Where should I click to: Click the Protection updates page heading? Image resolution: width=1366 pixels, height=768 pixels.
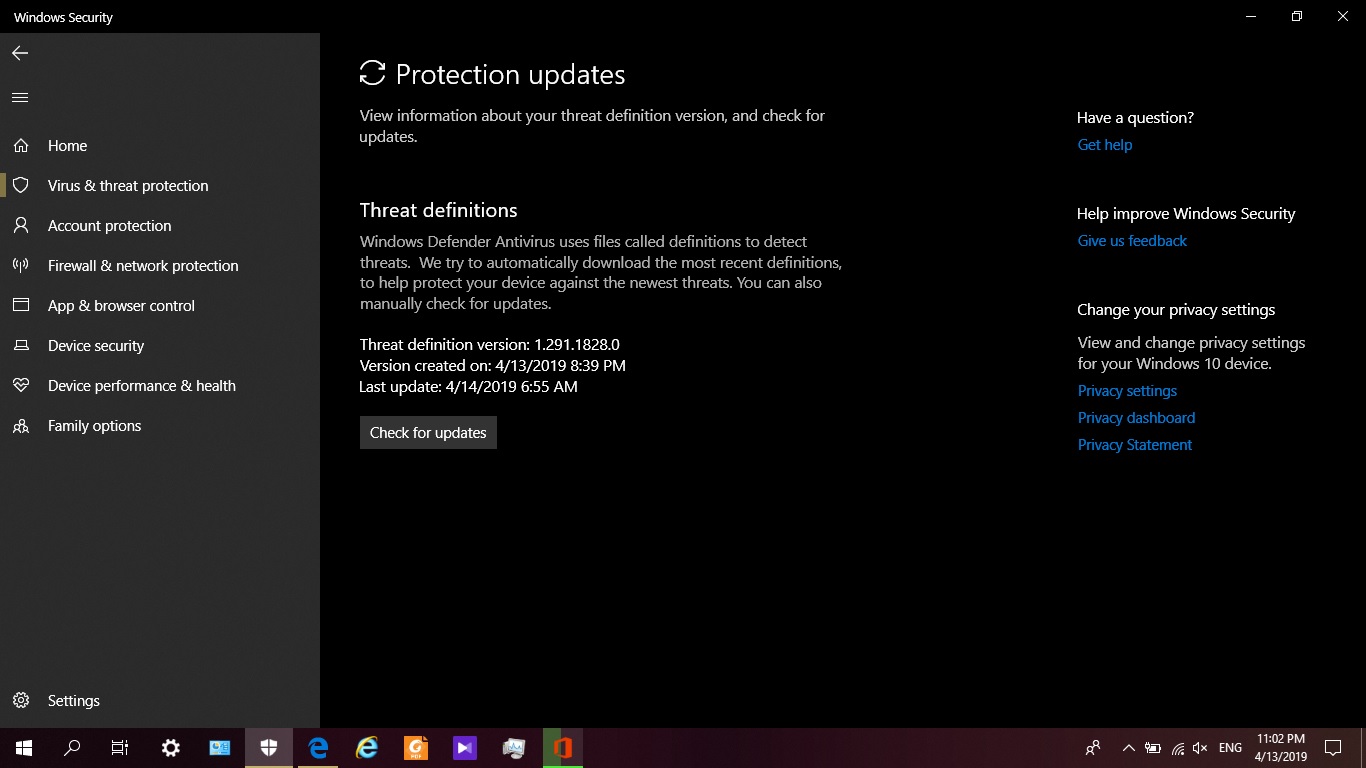tap(510, 75)
